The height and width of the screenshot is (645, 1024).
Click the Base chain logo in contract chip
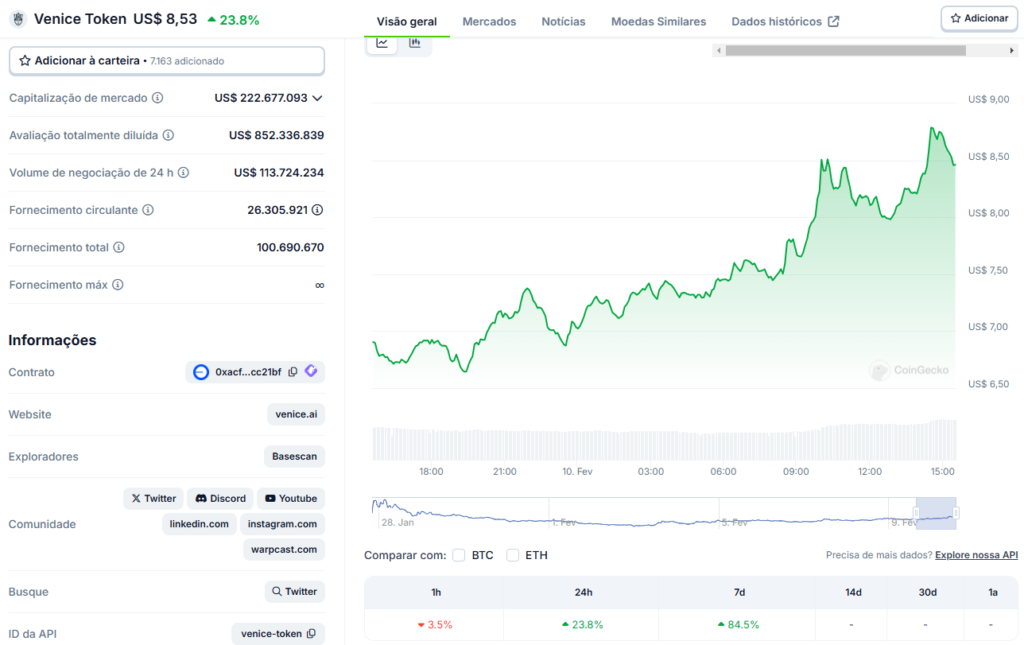coord(200,372)
